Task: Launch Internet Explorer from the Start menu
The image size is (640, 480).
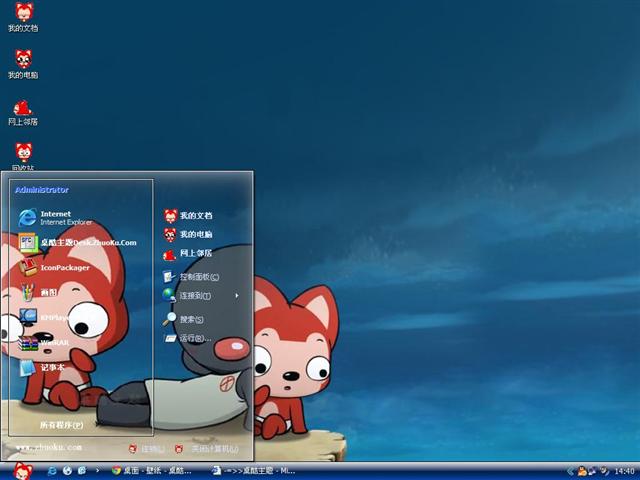Action: tap(55, 218)
